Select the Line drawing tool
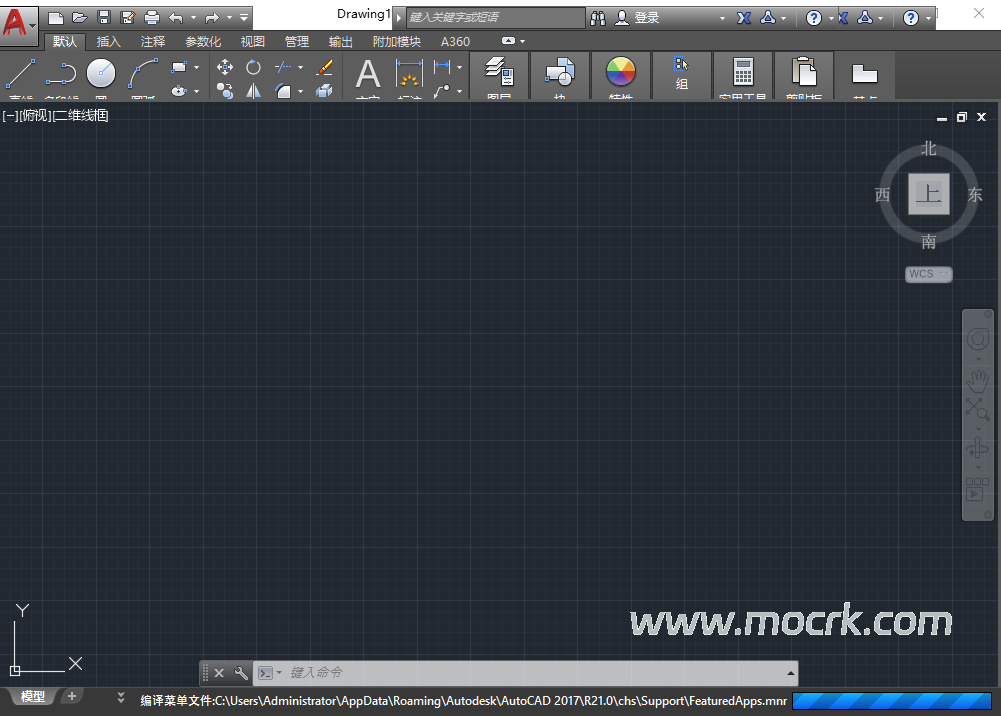Viewport: 1001px width, 716px height. point(21,74)
